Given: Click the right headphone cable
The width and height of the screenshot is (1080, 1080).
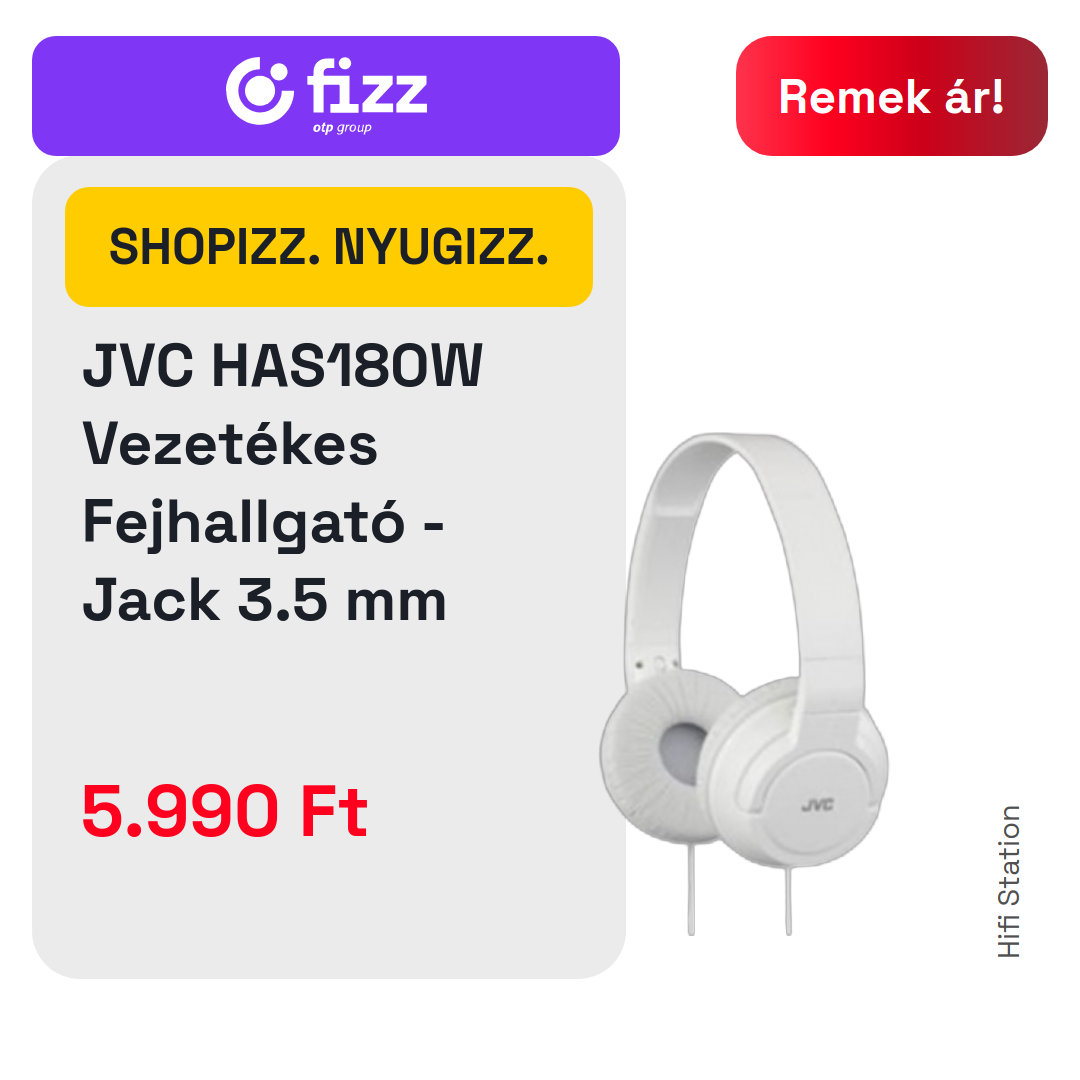Looking at the screenshot, I should (x=789, y=900).
